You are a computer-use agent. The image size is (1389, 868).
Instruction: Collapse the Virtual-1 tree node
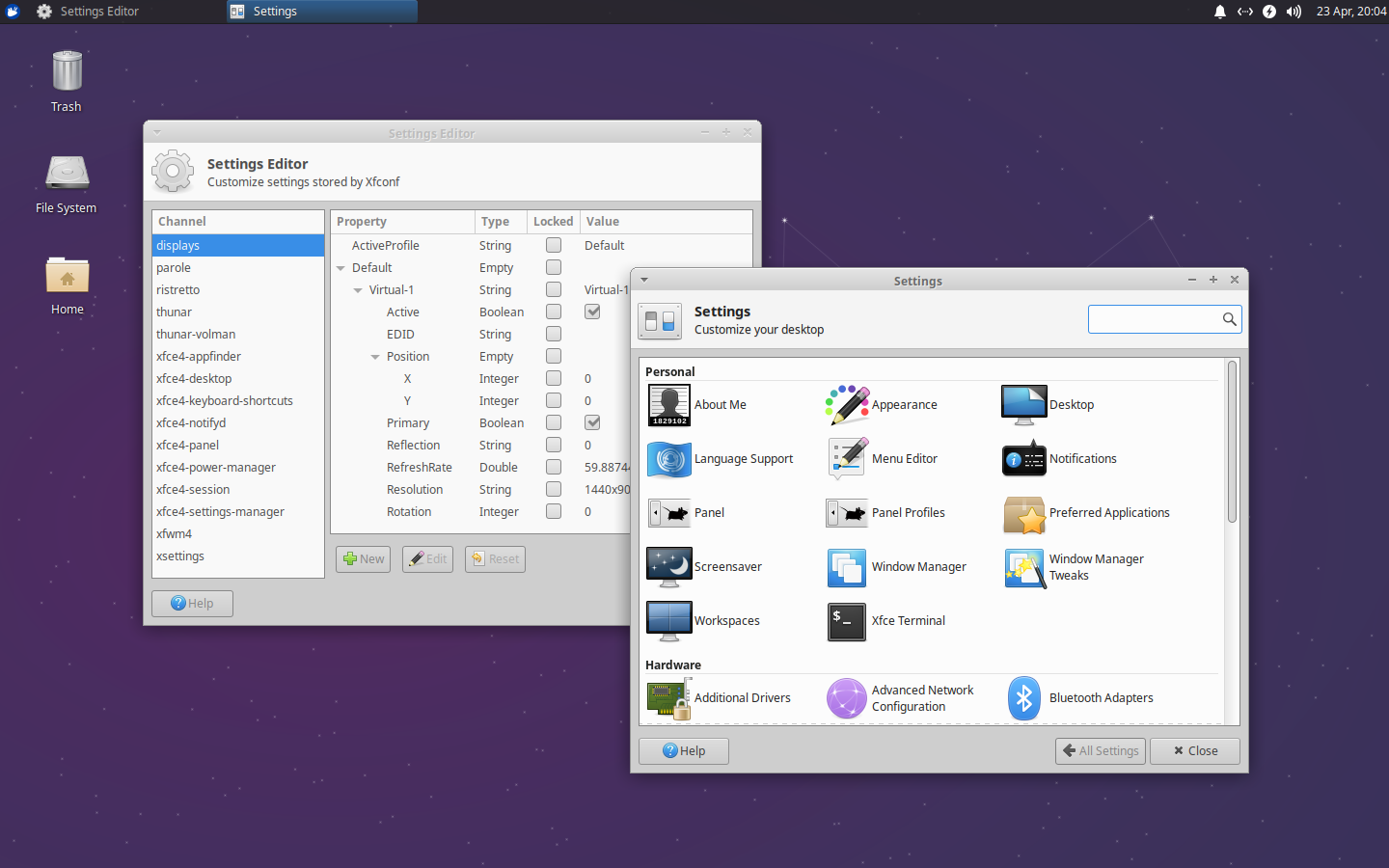click(x=358, y=289)
